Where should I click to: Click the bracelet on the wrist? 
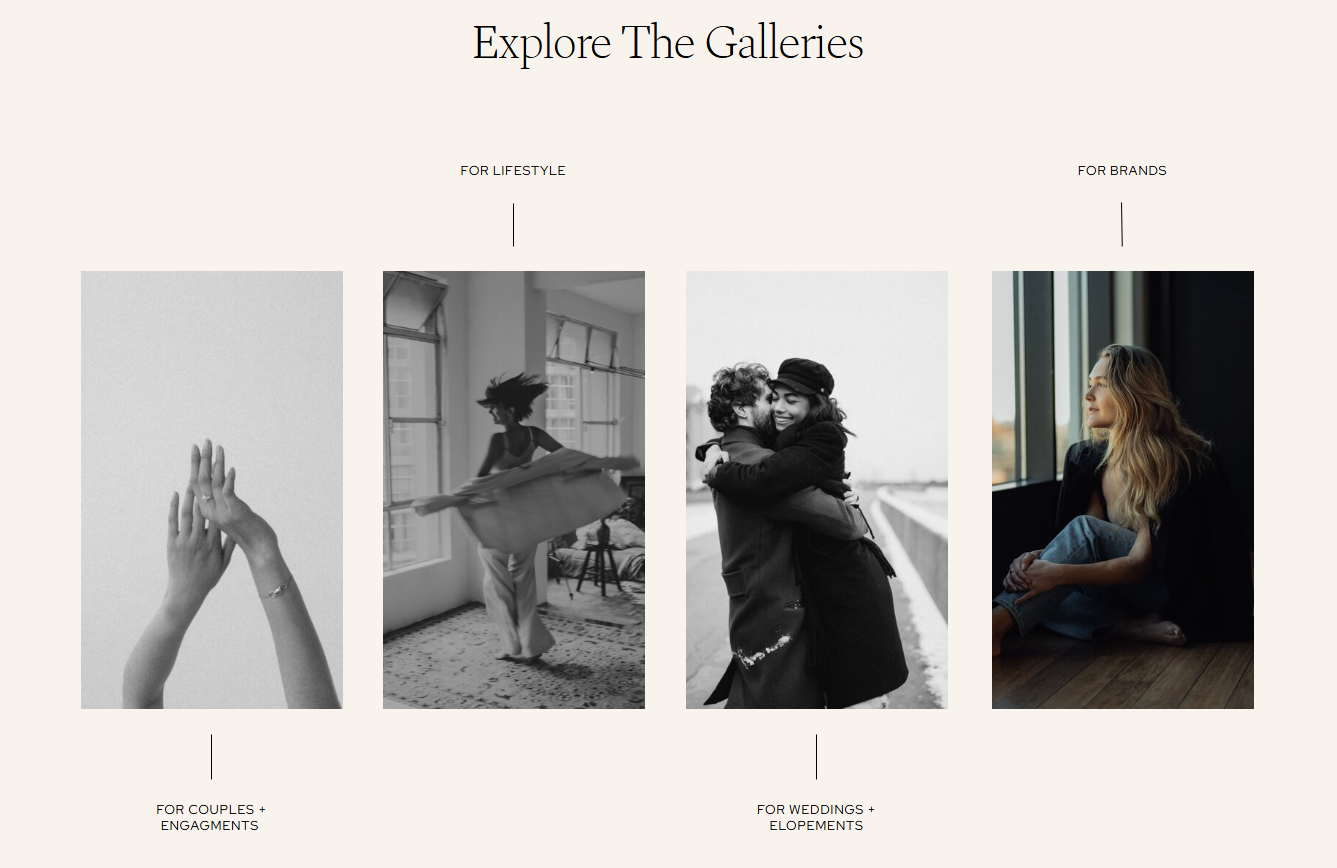[275, 590]
